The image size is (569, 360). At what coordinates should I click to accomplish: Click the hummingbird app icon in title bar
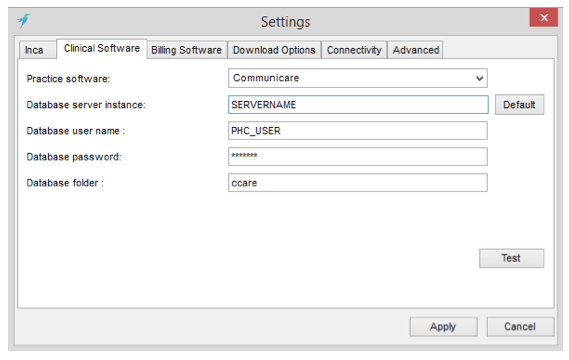point(24,20)
